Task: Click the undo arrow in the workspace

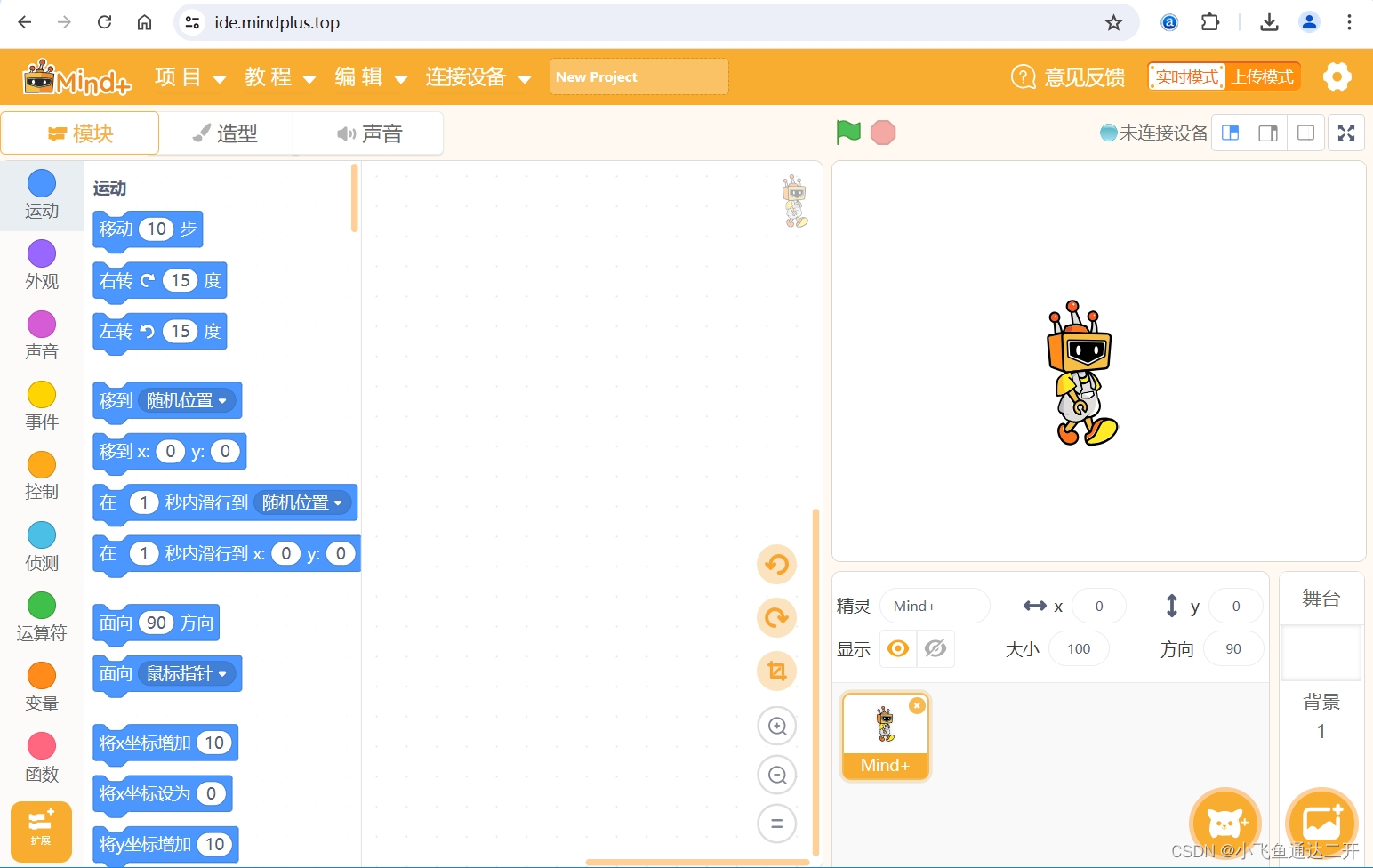Action: point(776,564)
